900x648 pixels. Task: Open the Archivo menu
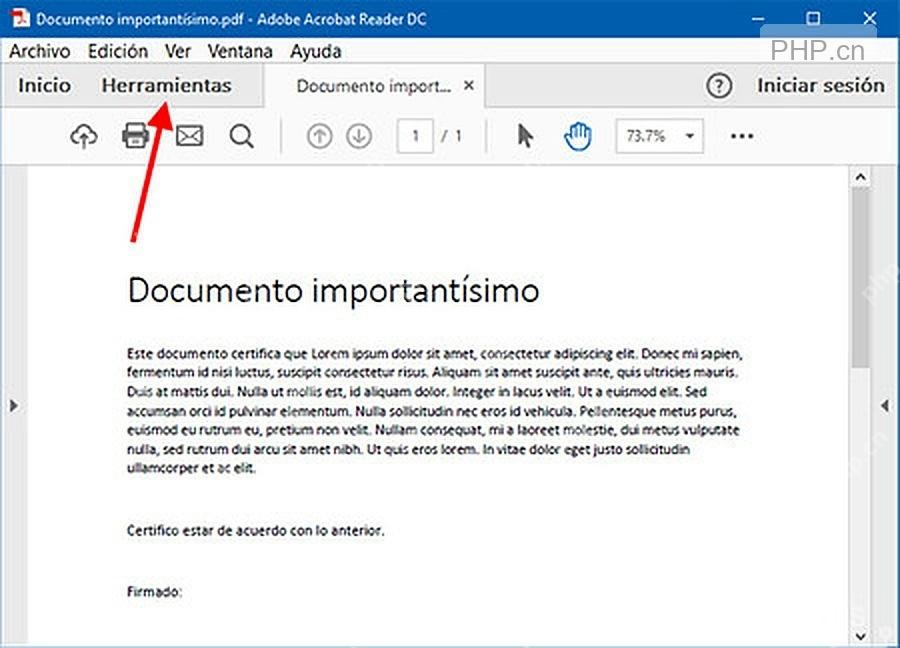coord(40,52)
